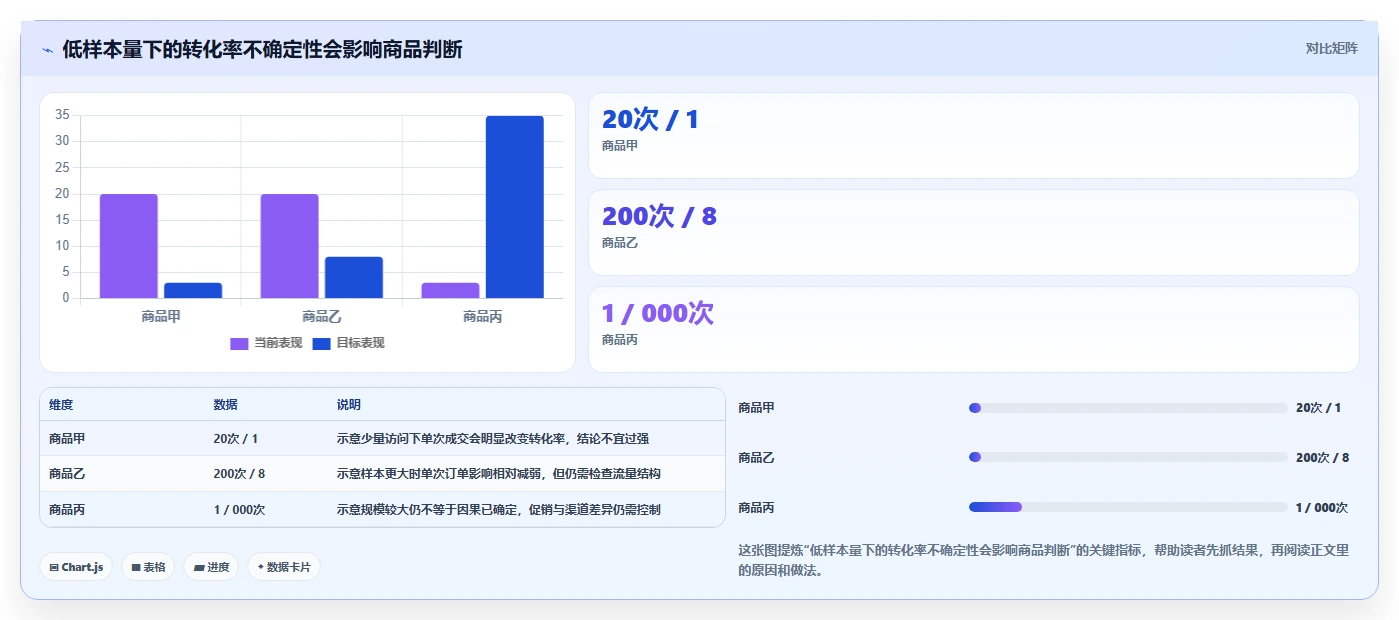Open the 20次 / 1 data card
The height and width of the screenshot is (620, 1399).
coord(973,136)
